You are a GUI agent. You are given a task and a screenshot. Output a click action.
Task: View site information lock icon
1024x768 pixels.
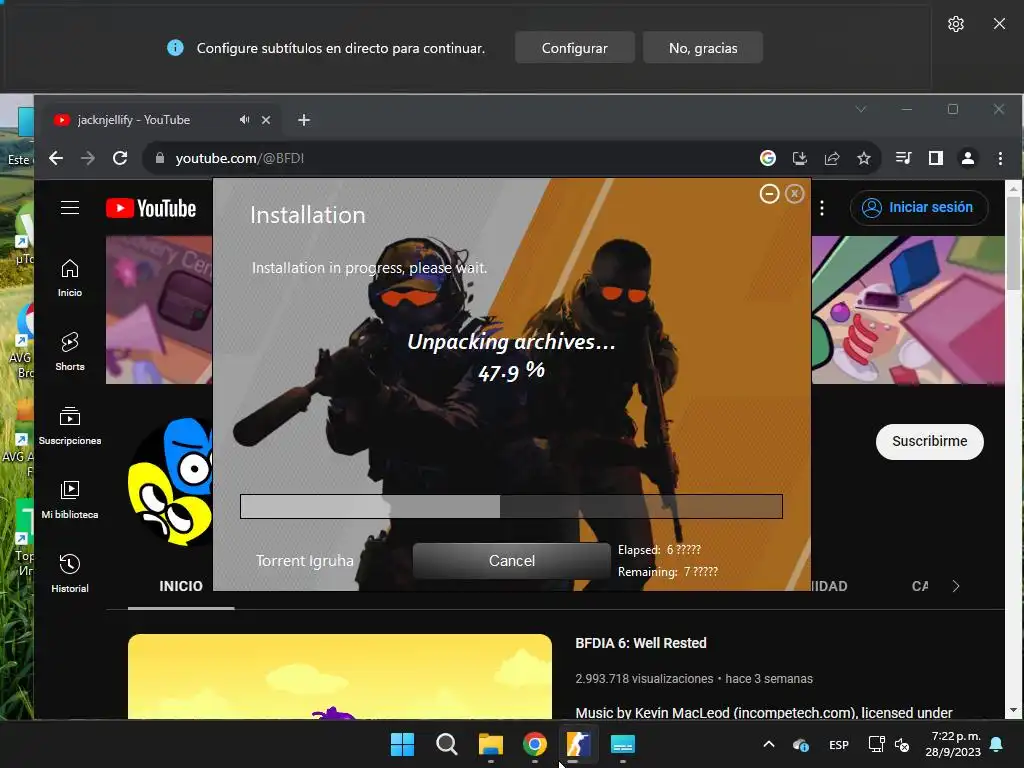tap(159, 158)
